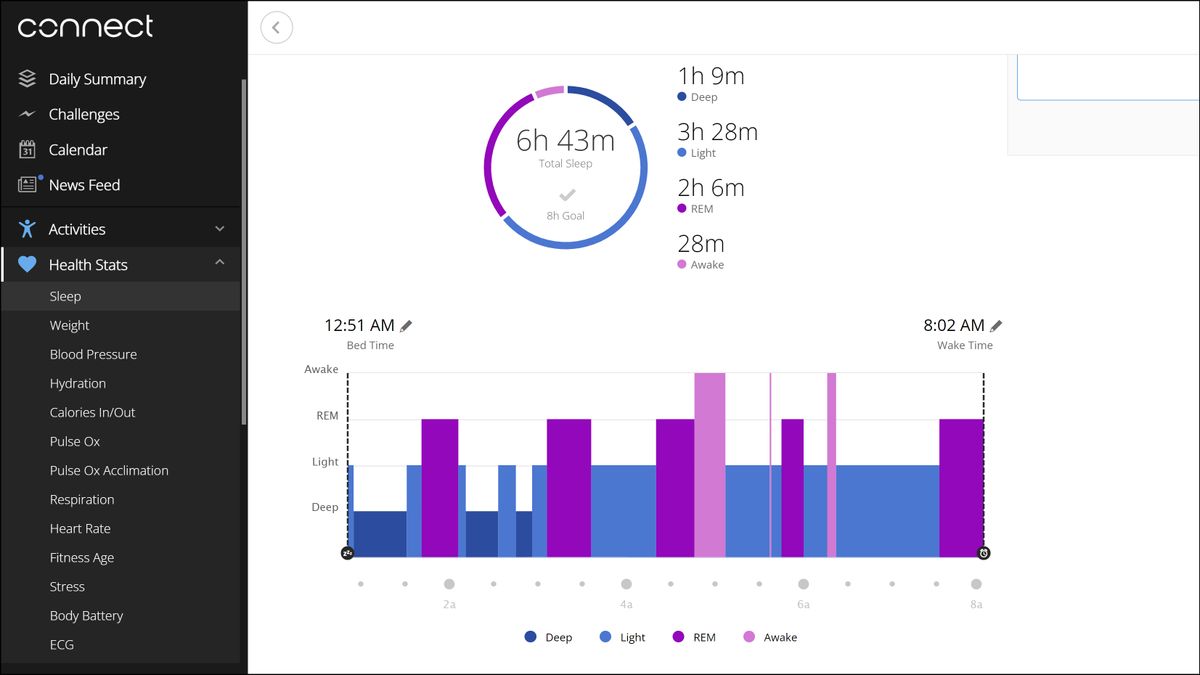Click the Challenges icon in sidebar
Viewport: 1200px width, 675px height.
[x=27, y=114]
